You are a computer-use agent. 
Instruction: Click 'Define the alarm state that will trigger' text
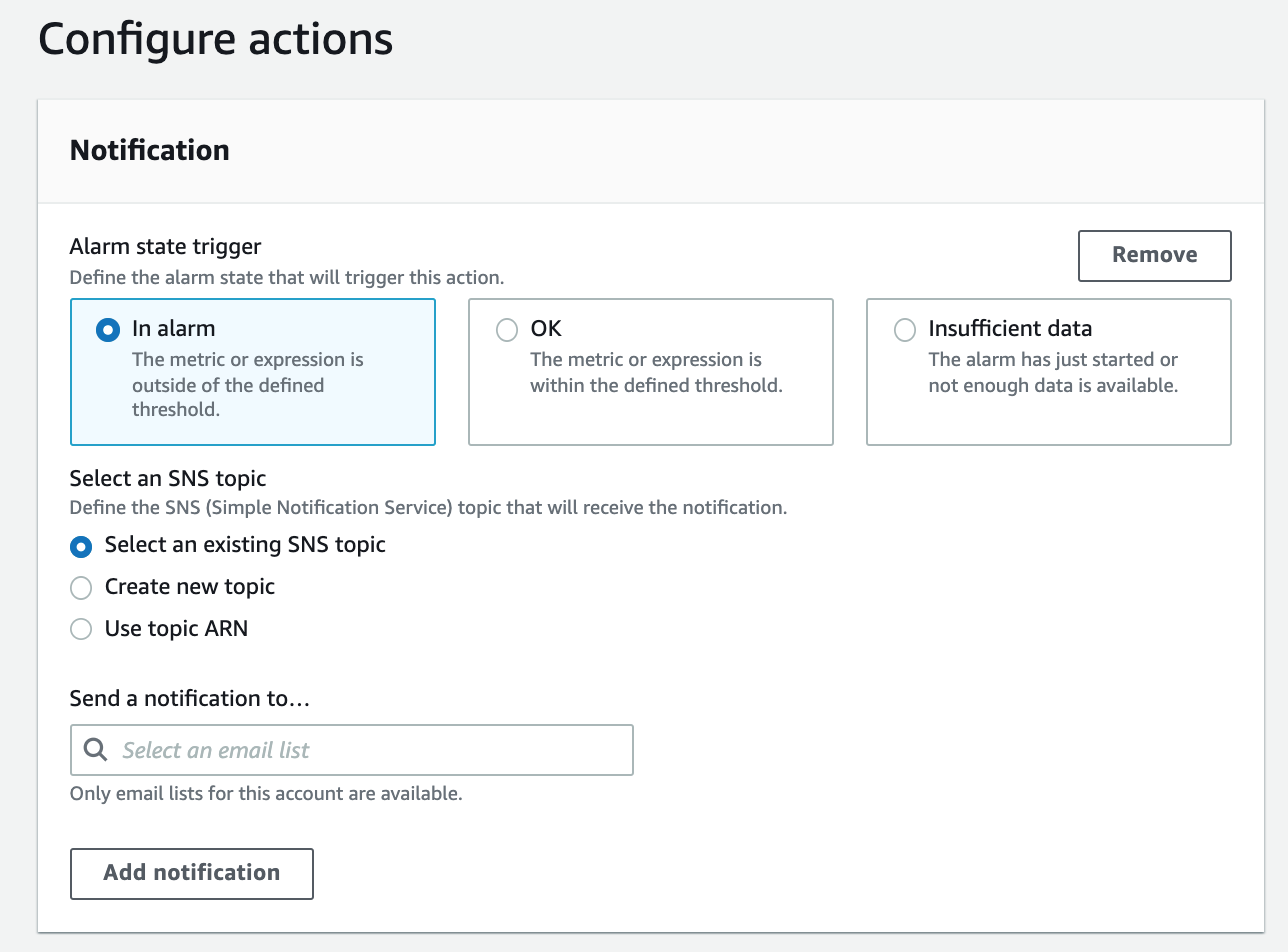click(x=287, y=277)
